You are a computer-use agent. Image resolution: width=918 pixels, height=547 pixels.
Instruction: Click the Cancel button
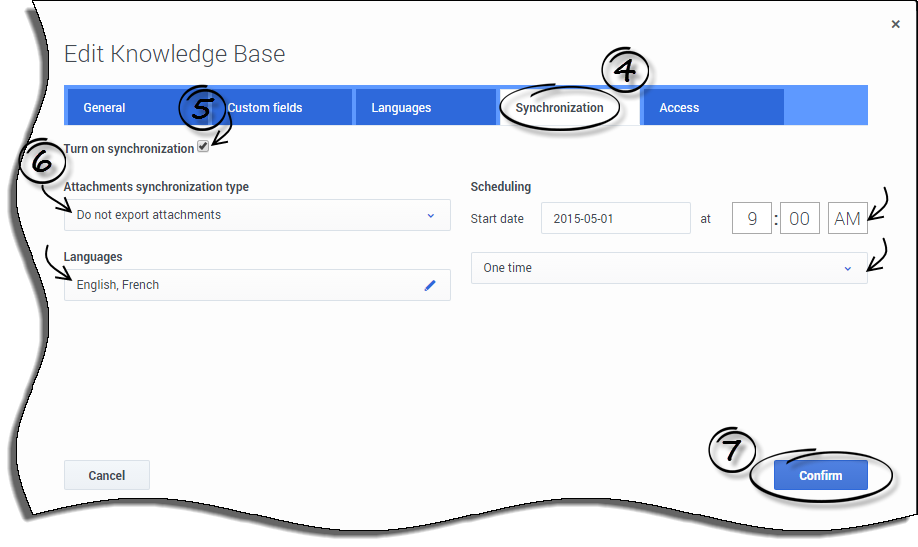click(x=107, y=475)
